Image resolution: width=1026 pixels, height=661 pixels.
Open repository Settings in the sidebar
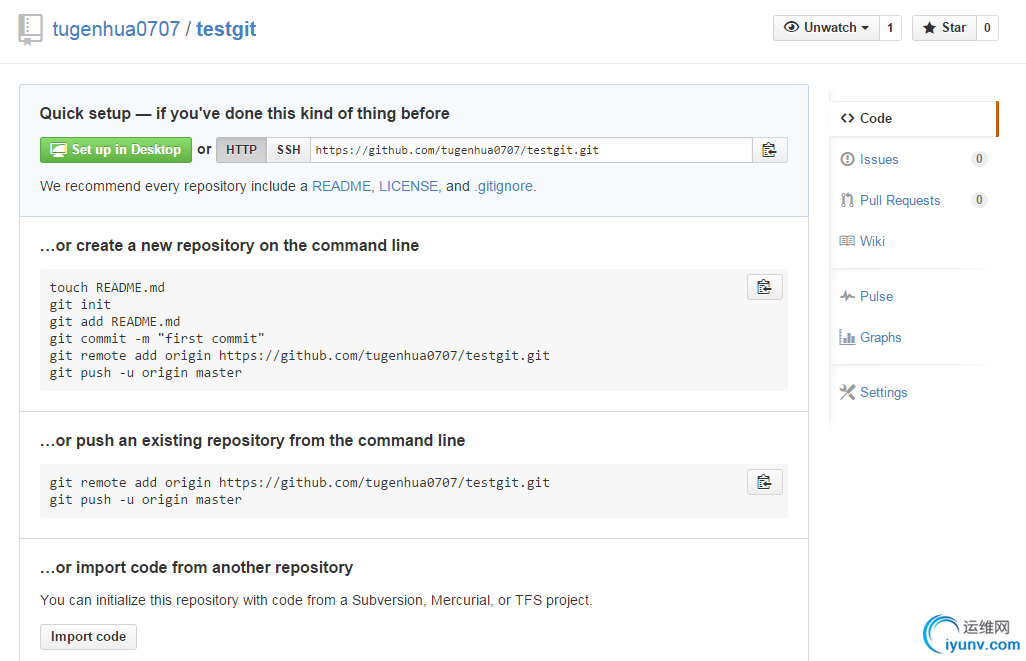(883, 392)
